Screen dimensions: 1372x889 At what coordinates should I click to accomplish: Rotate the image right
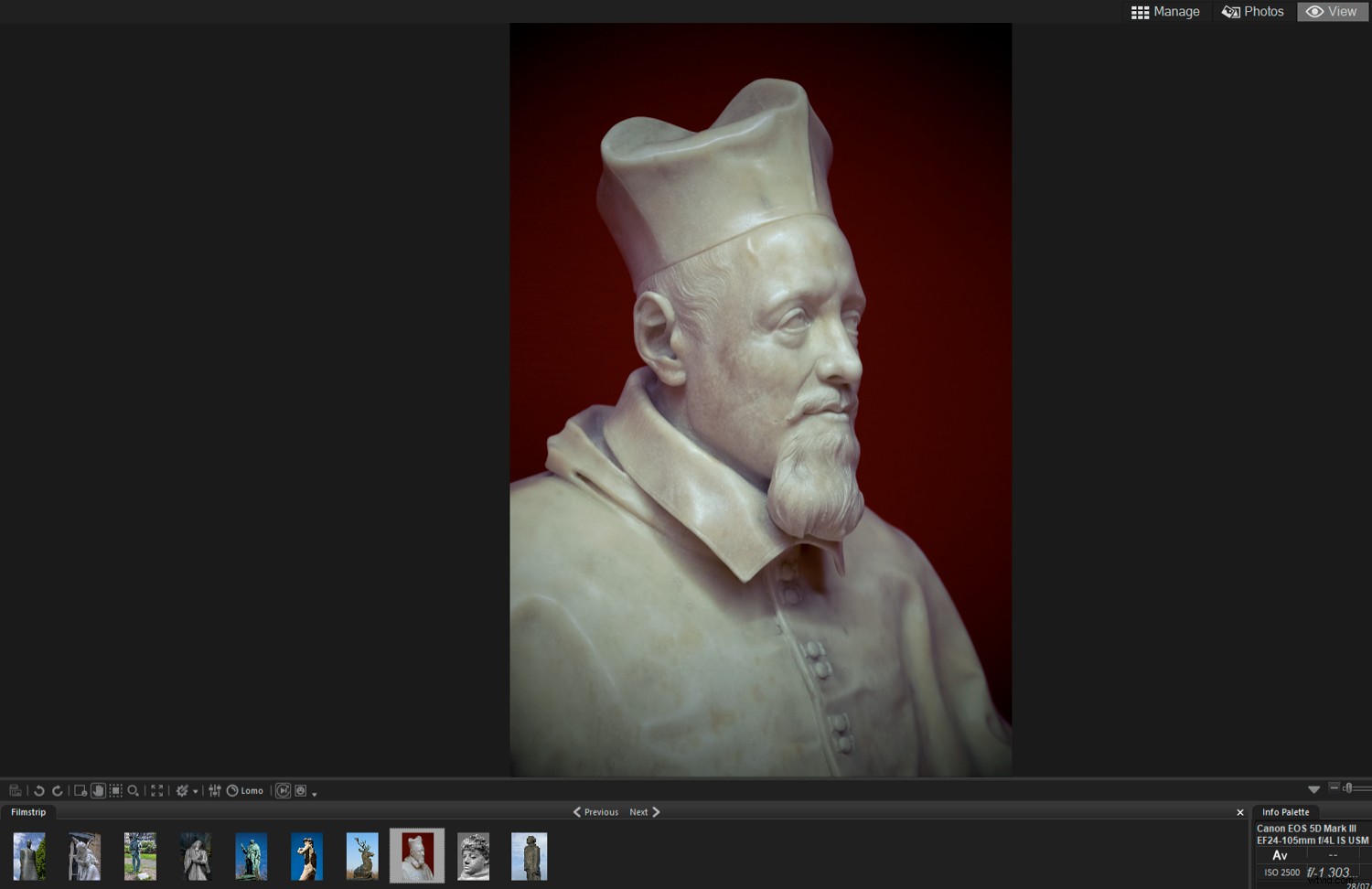click(x=58, y=791)
